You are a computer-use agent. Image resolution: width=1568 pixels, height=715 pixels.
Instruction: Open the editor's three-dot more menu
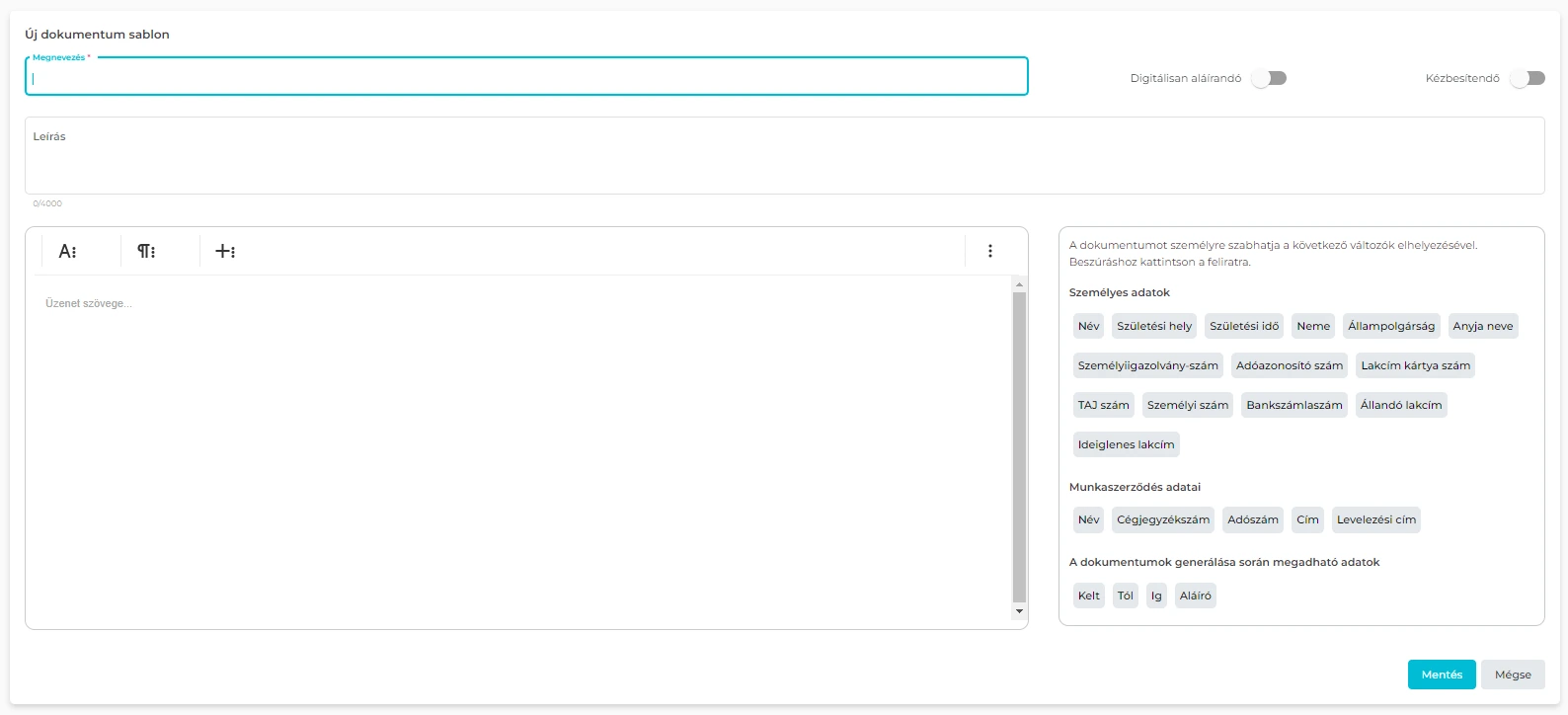[x=990, y=251]
